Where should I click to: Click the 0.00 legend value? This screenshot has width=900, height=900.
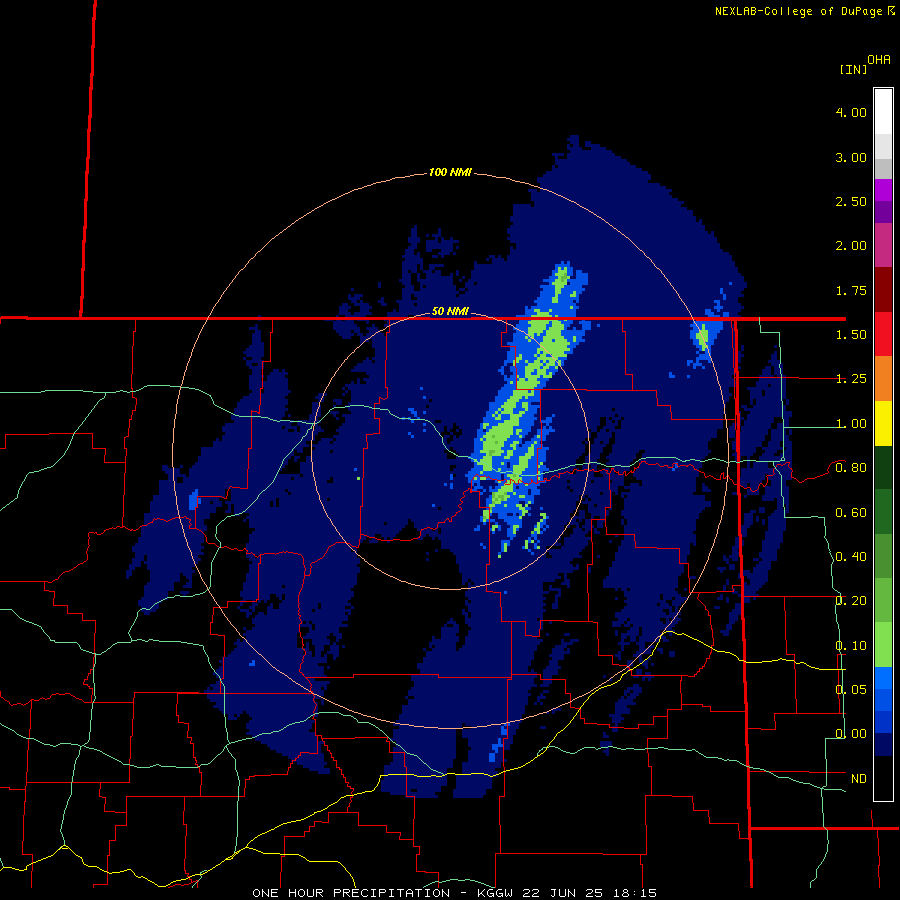(x=851, y=734)
